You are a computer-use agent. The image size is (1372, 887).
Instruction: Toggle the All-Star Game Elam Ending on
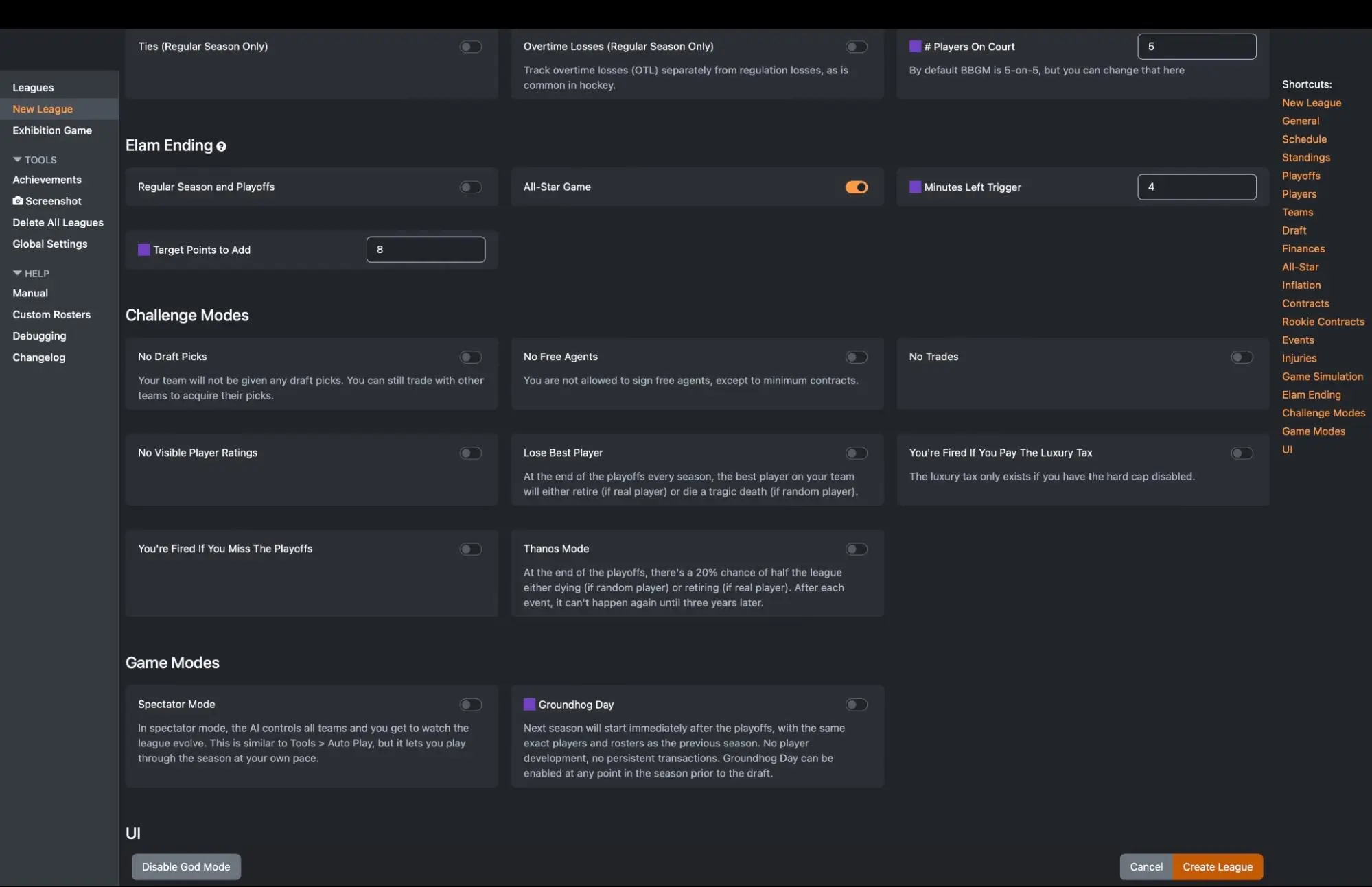pos(856,186)
